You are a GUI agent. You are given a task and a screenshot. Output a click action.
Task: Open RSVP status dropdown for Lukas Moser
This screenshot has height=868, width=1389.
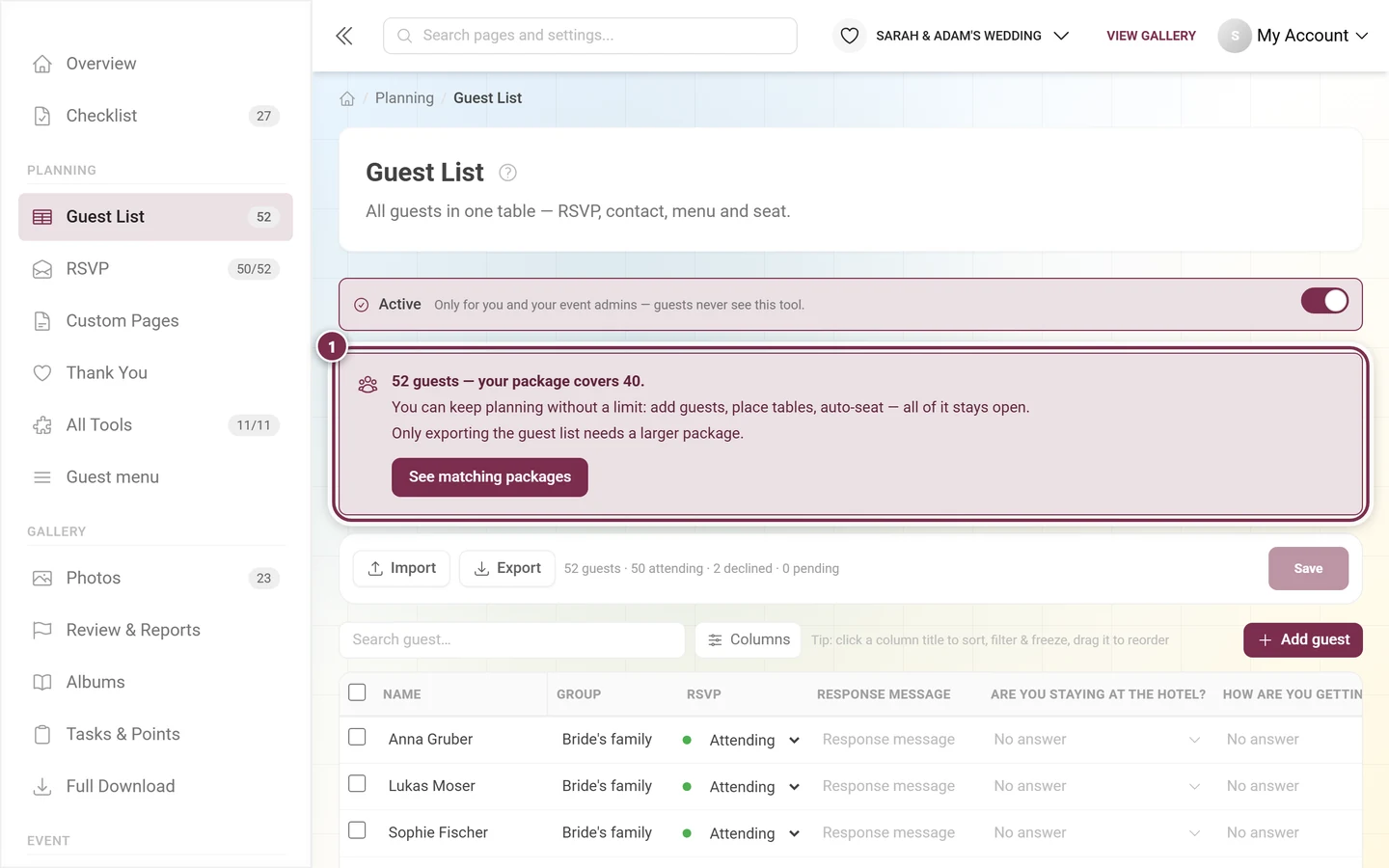[754, 786]
